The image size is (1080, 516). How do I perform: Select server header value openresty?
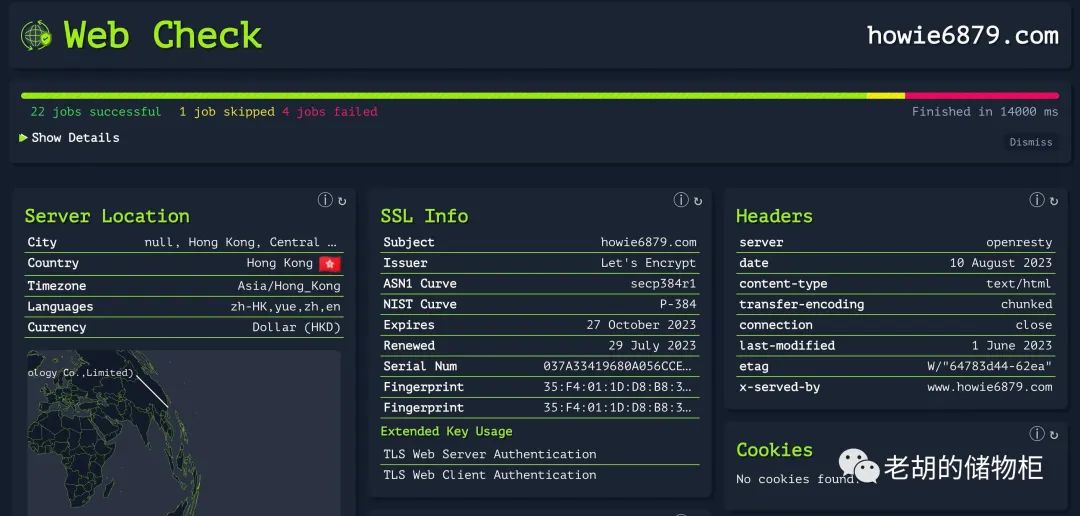click(x=1019, y=242)
